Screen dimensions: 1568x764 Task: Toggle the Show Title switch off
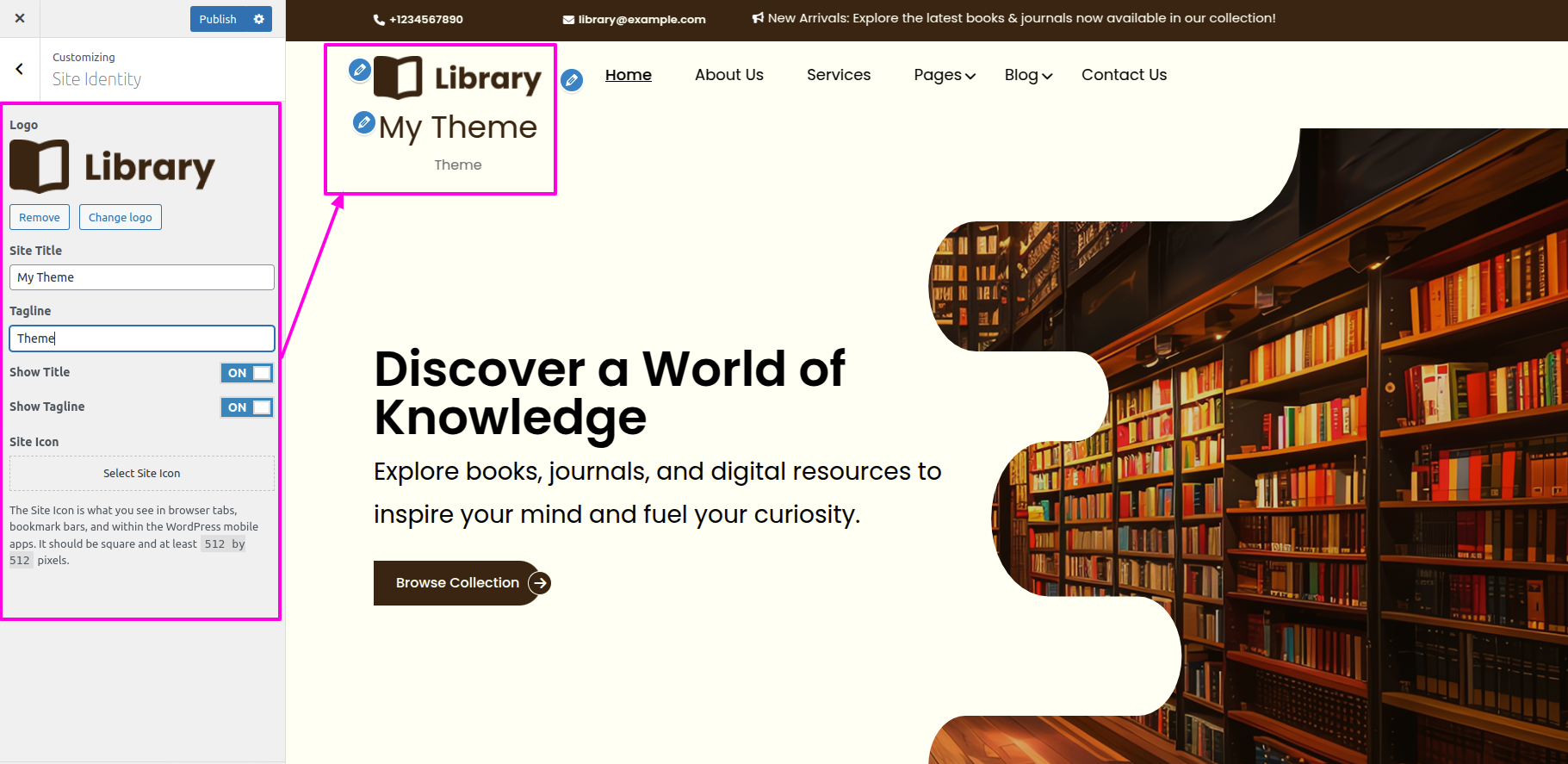point(247,373)
